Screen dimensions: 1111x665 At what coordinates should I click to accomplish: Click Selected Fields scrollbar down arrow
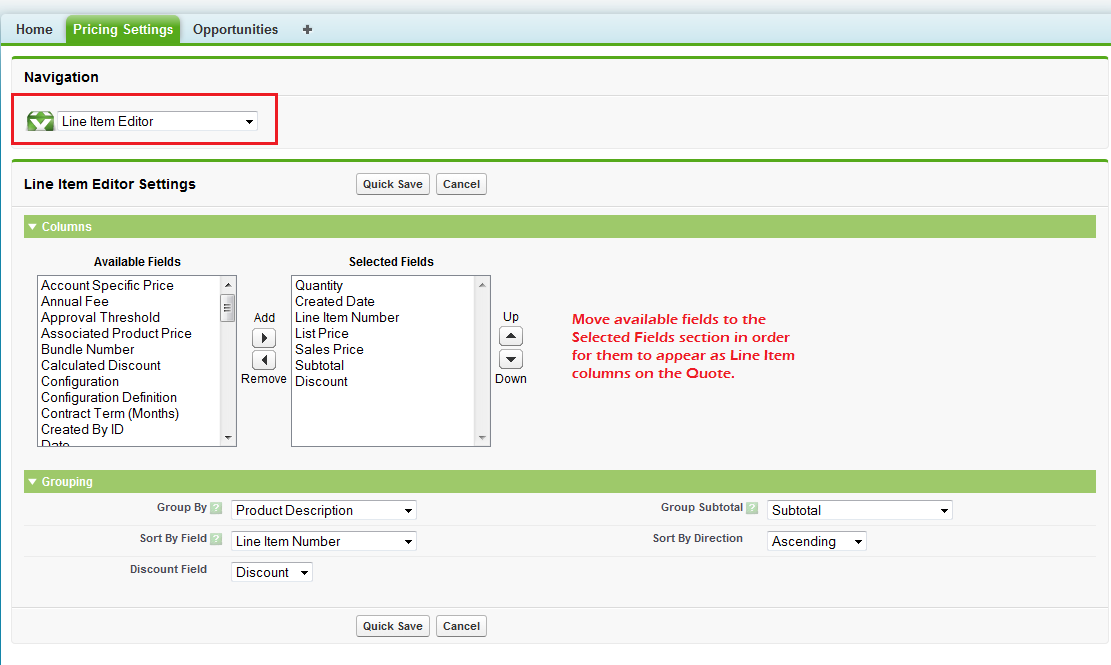(x=482, y=438)
